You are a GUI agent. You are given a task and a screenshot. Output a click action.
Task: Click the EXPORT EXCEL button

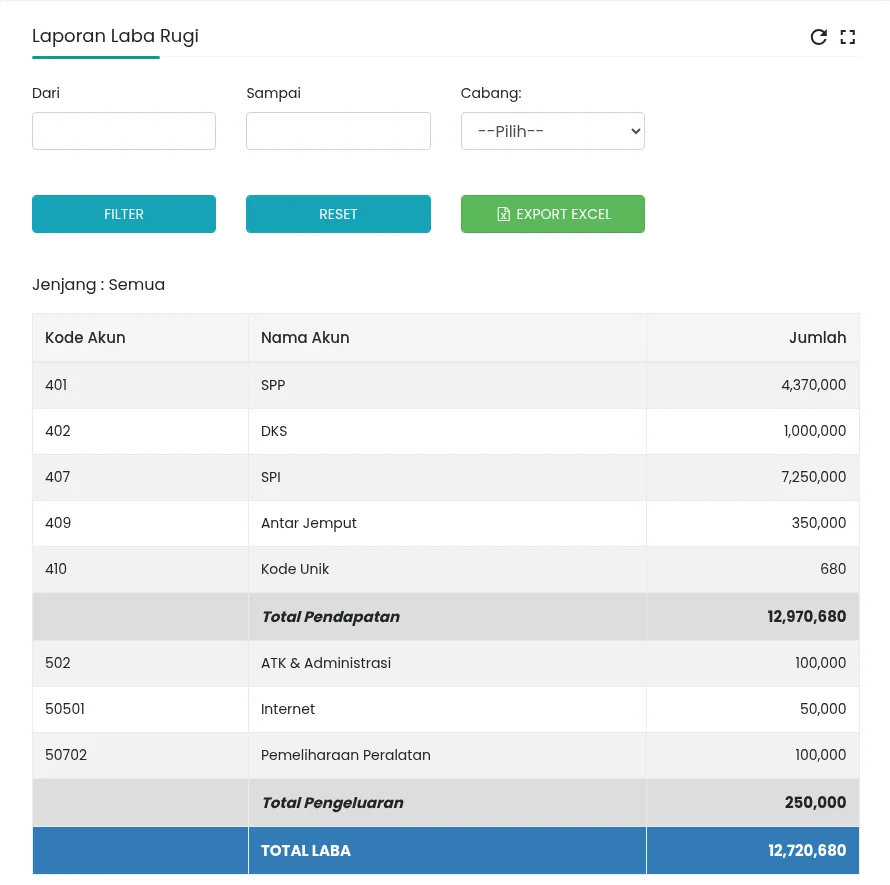point(553,214)
